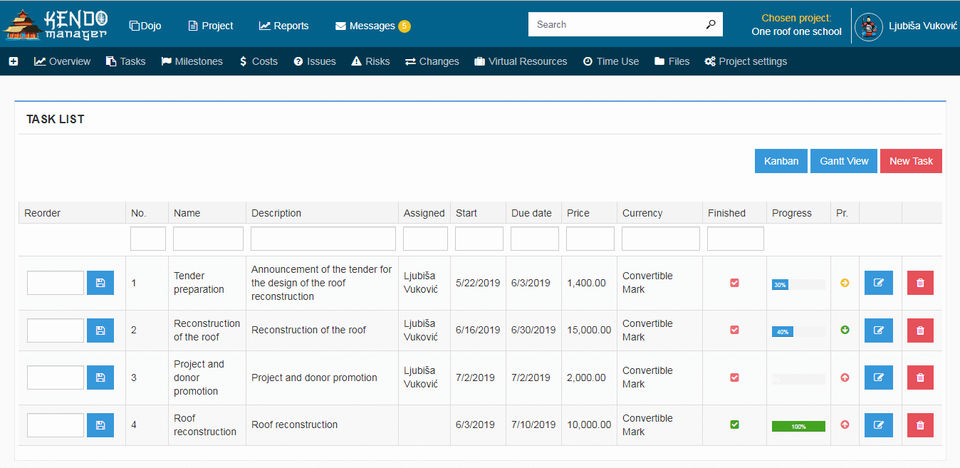The width and height of the screenshot is (960, 468).
Task: Click the save reorder icon for Tender preparation
Action: click(100, 284)
